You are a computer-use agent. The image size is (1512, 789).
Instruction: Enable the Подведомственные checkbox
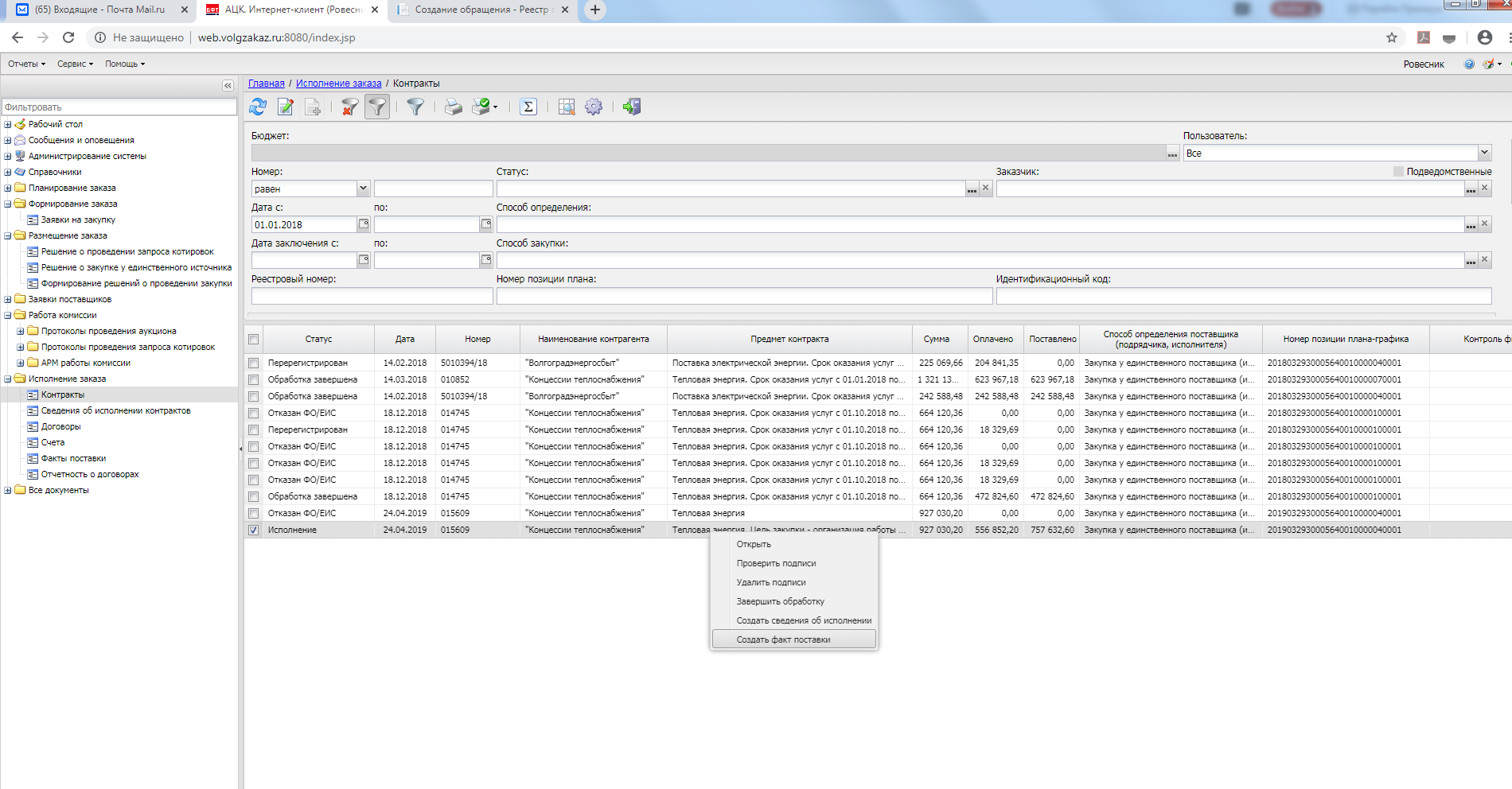[1398, 172]
